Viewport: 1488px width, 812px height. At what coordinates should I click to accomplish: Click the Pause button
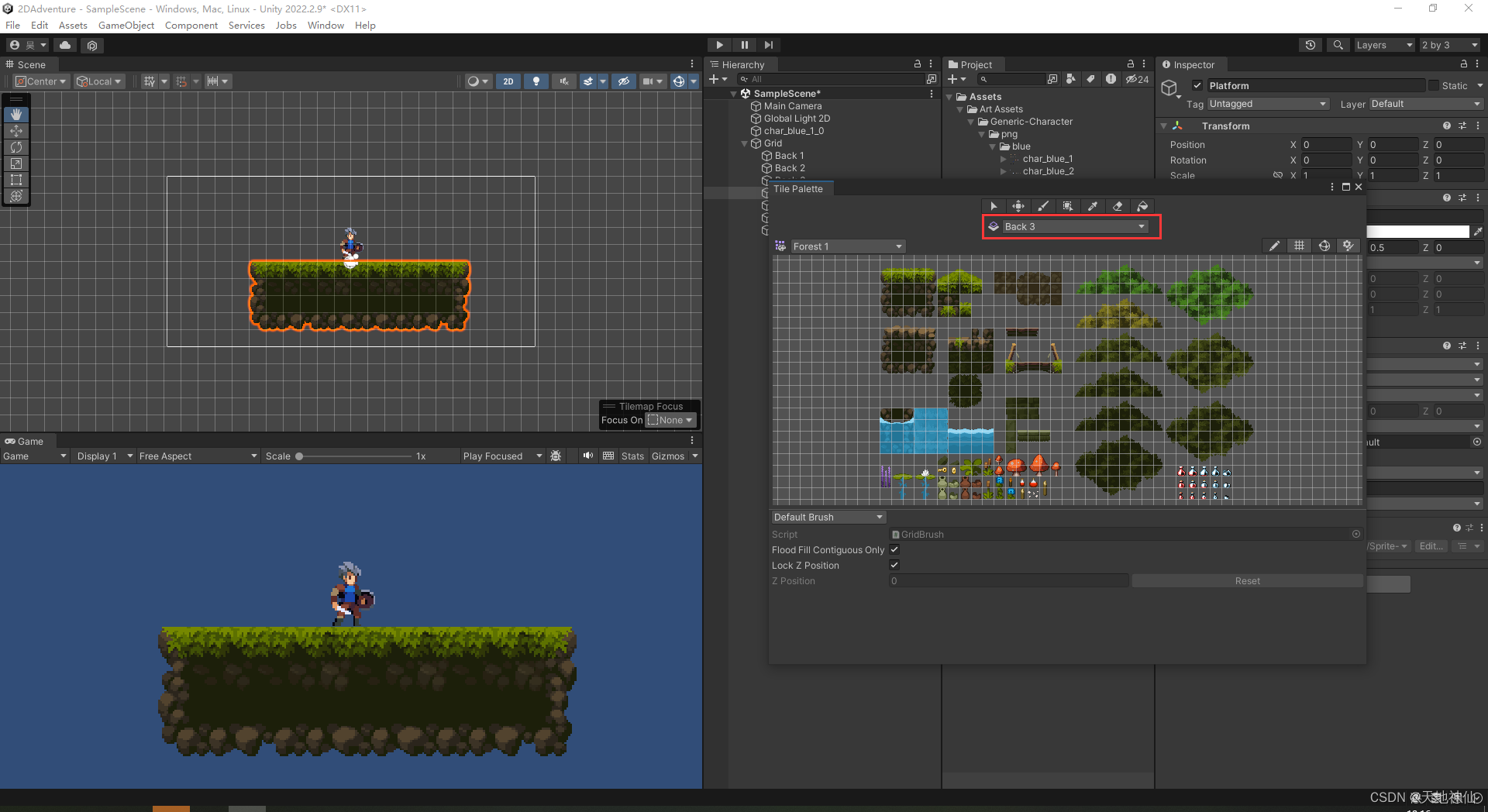(x=744, y=45)
